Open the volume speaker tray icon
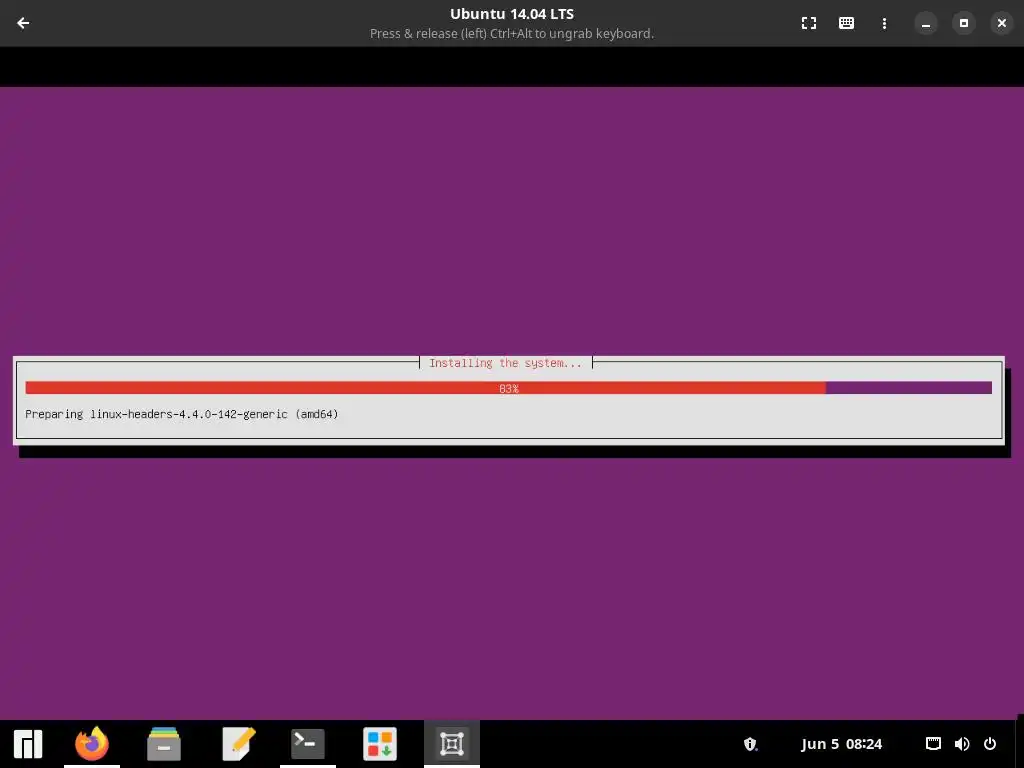The image size is (1024, 768). click(961, 744)
